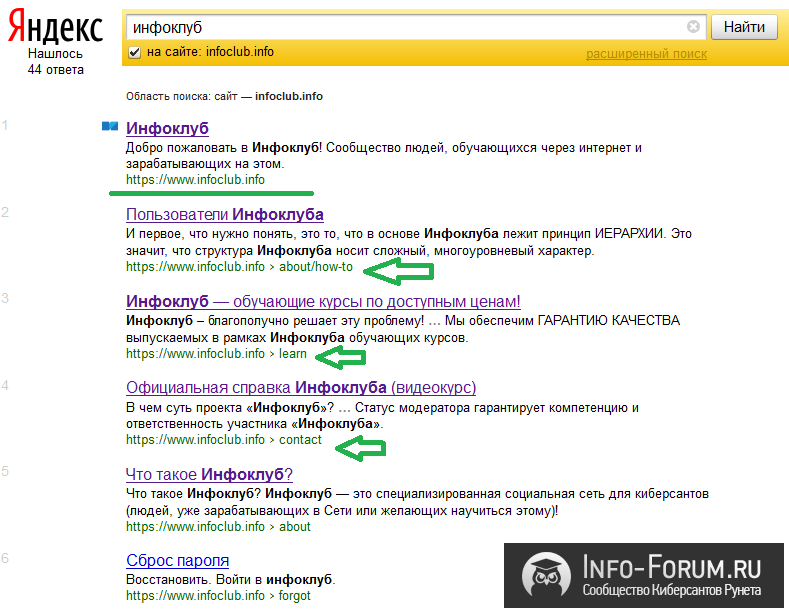Open 'Пользователи Инфоклуба' result
The image size is (789, 613).
point(224,215)
